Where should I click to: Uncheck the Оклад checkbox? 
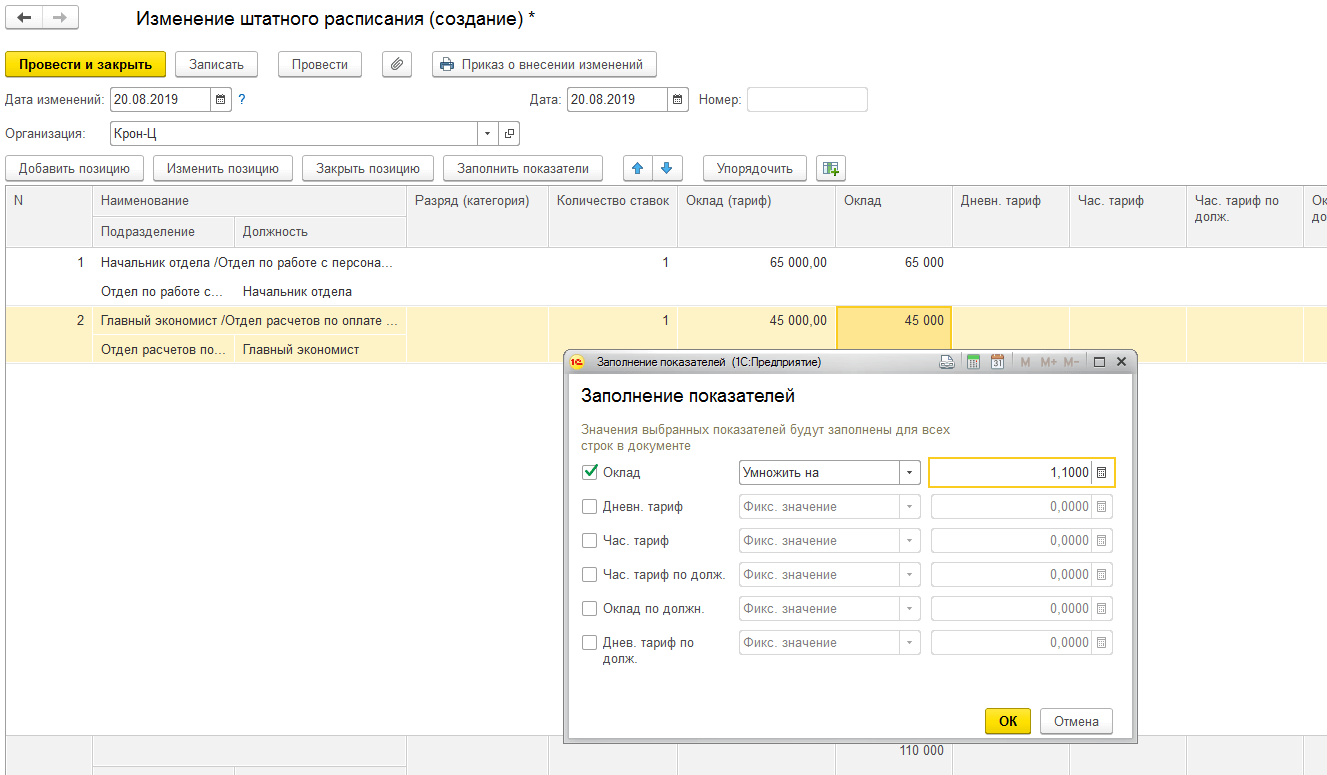click(590, 472)
